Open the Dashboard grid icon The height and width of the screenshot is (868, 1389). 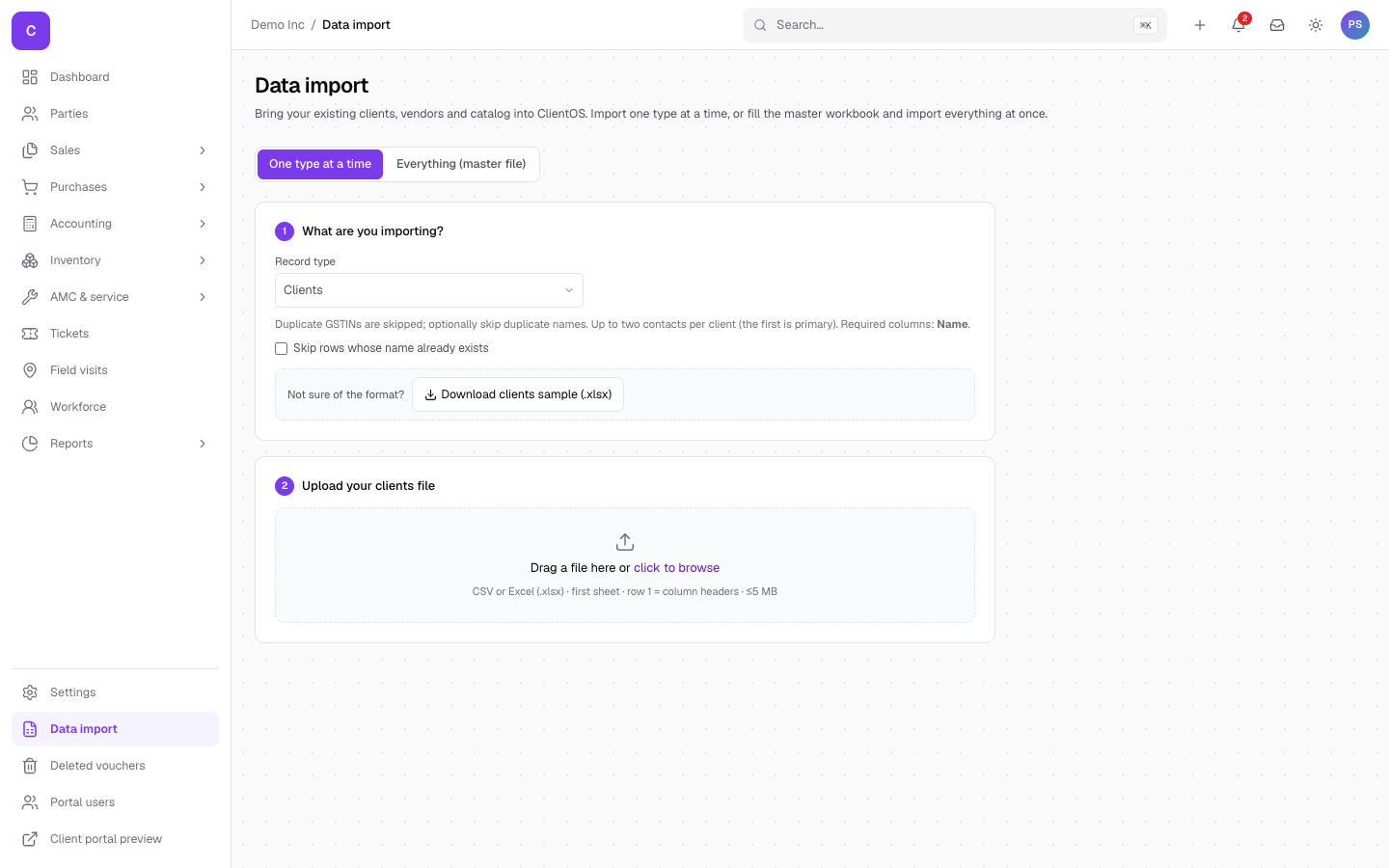30,77
